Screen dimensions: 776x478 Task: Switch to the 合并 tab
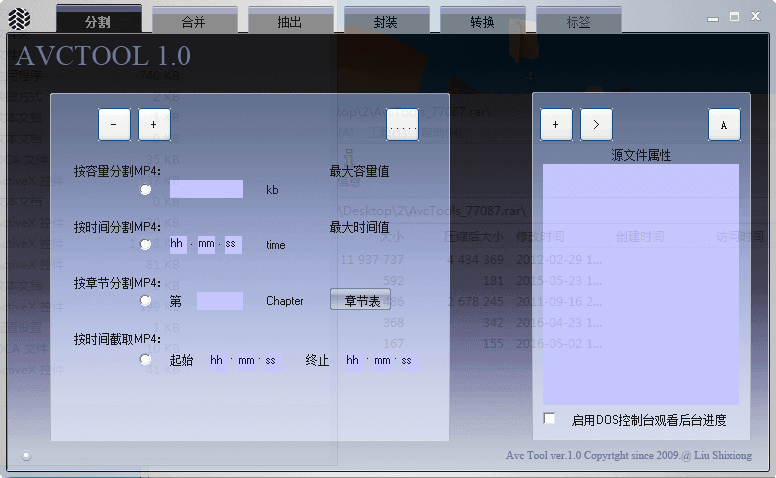coord(194,21)
